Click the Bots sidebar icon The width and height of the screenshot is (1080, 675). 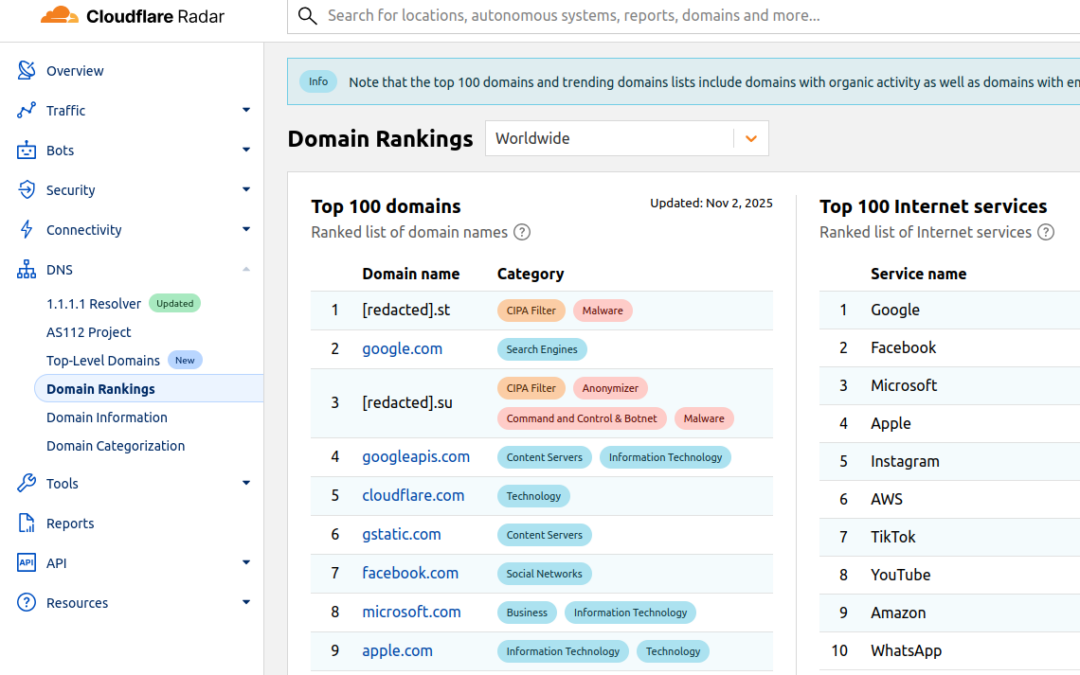tap(27, 150)
